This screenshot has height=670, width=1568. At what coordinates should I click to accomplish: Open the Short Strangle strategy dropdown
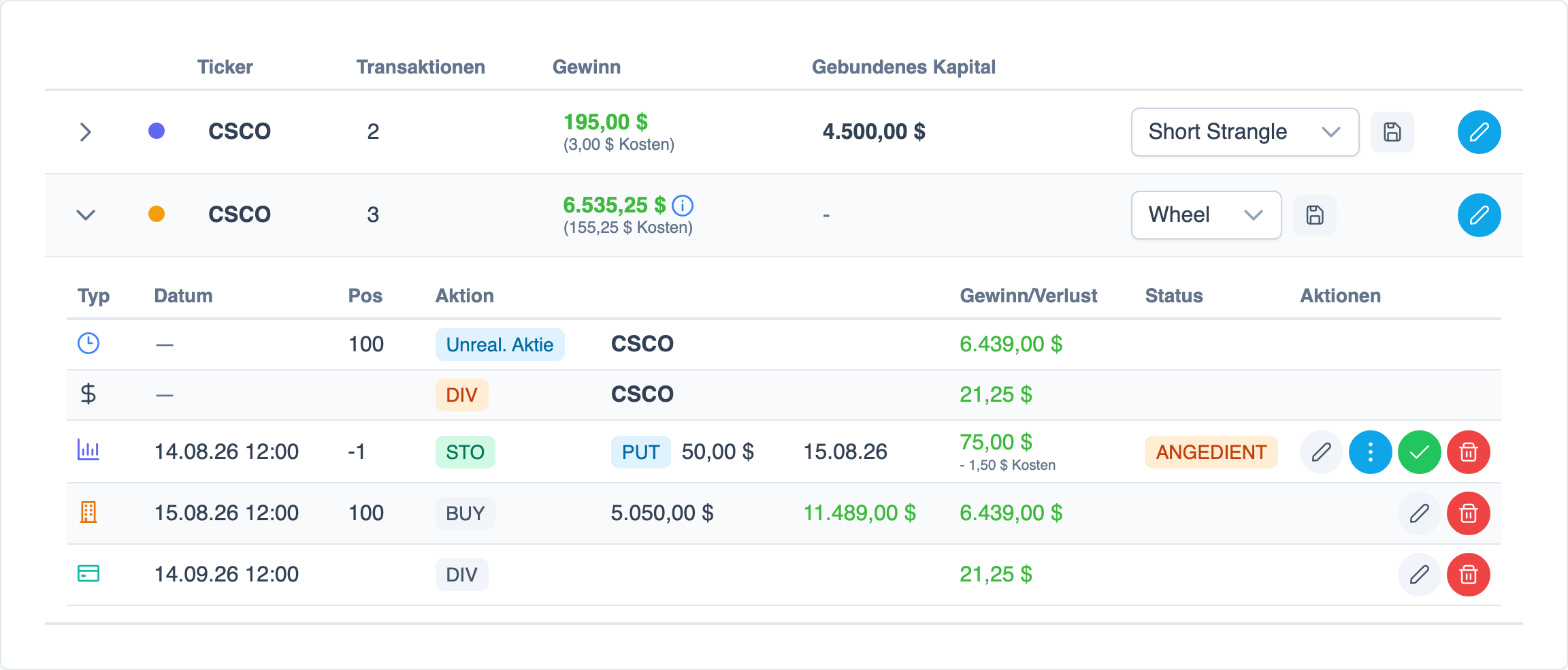click(1245, 132)
